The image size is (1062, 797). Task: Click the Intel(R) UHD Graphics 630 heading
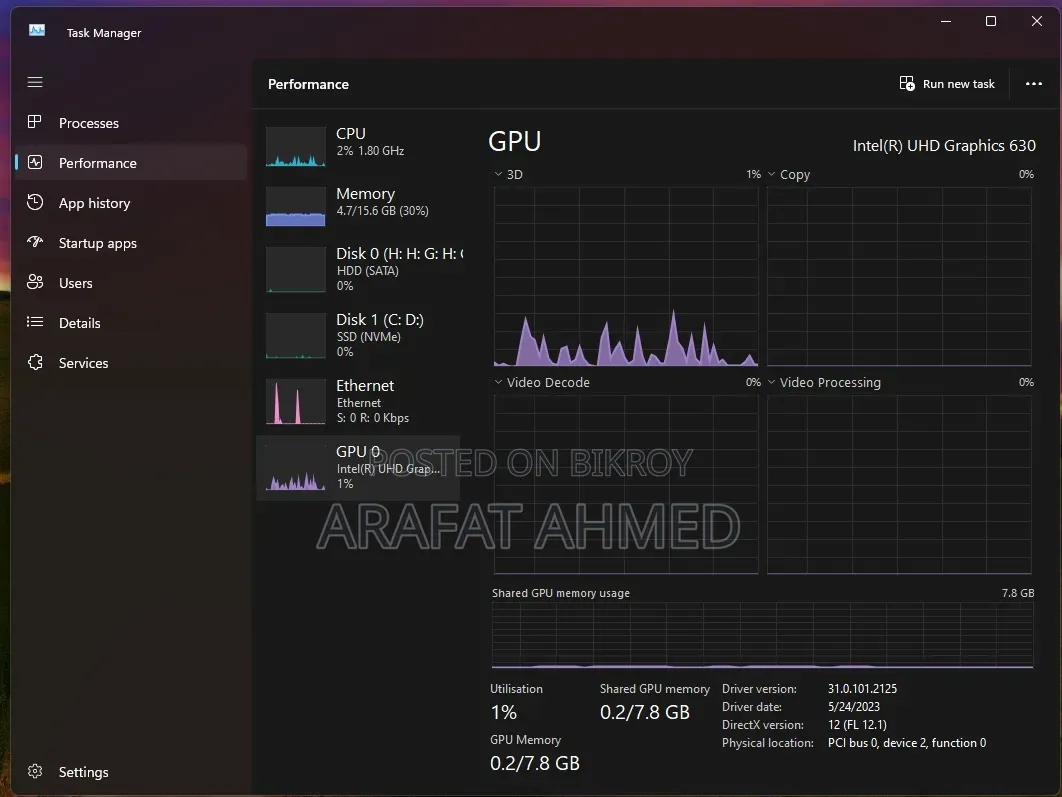coord(943,146)
